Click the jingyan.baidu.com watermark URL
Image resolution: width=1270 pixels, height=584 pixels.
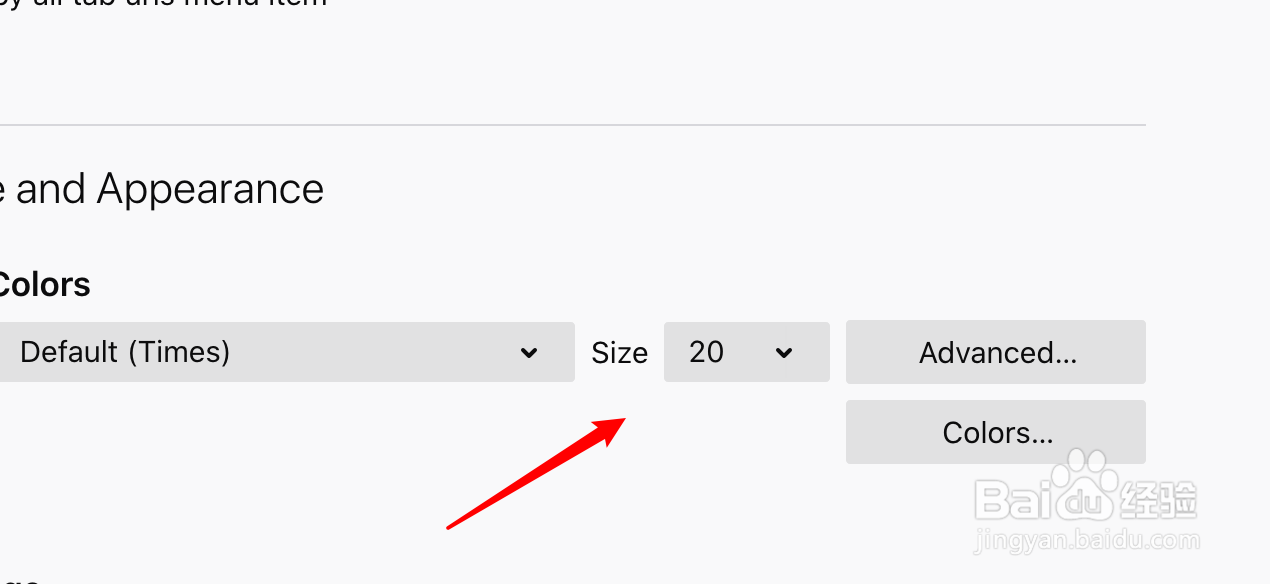[x=1086, y=541]
